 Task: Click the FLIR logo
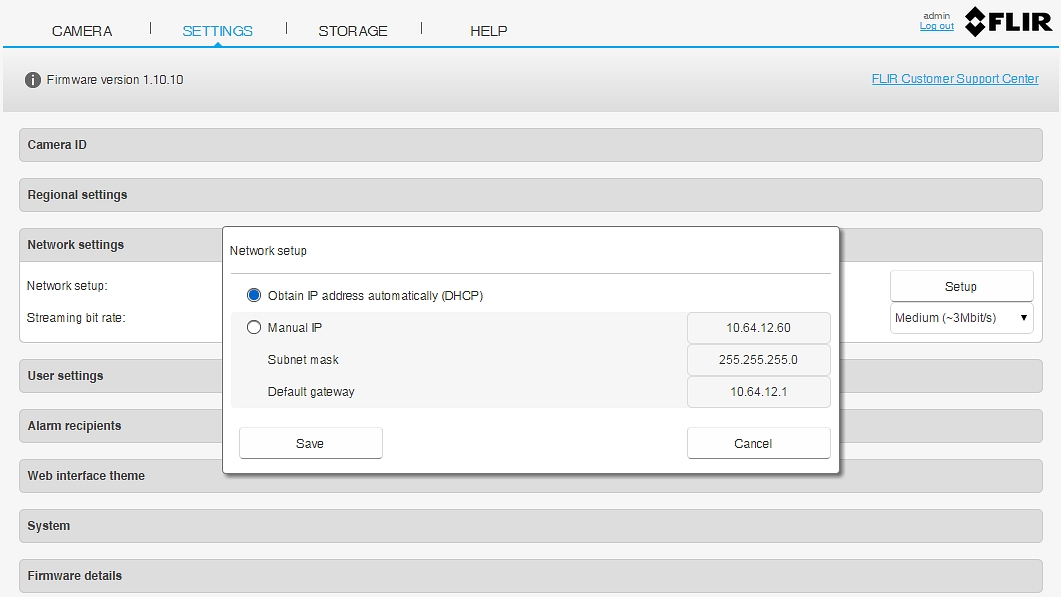click(1007, 22)
